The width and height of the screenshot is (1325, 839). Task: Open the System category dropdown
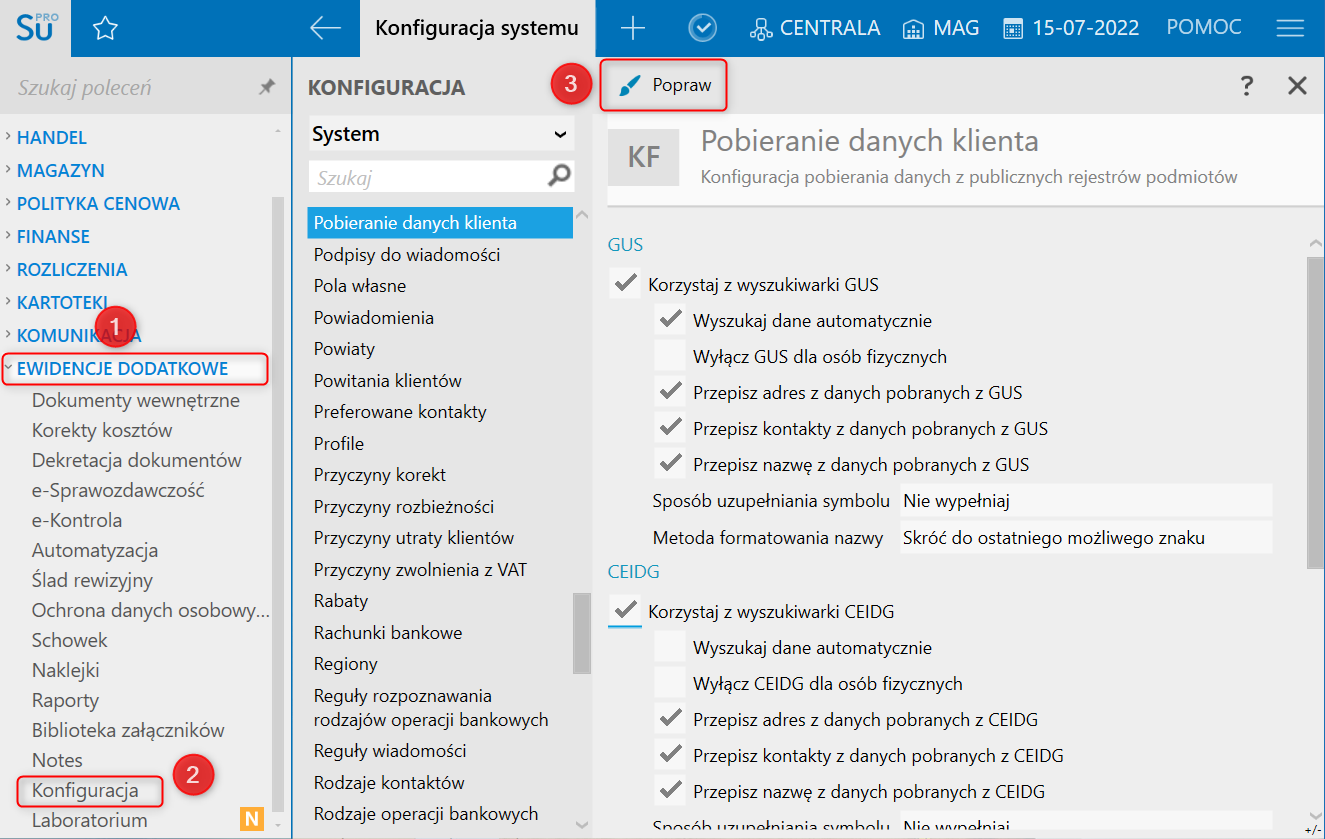pyautogui.click(x=441, y=134)
